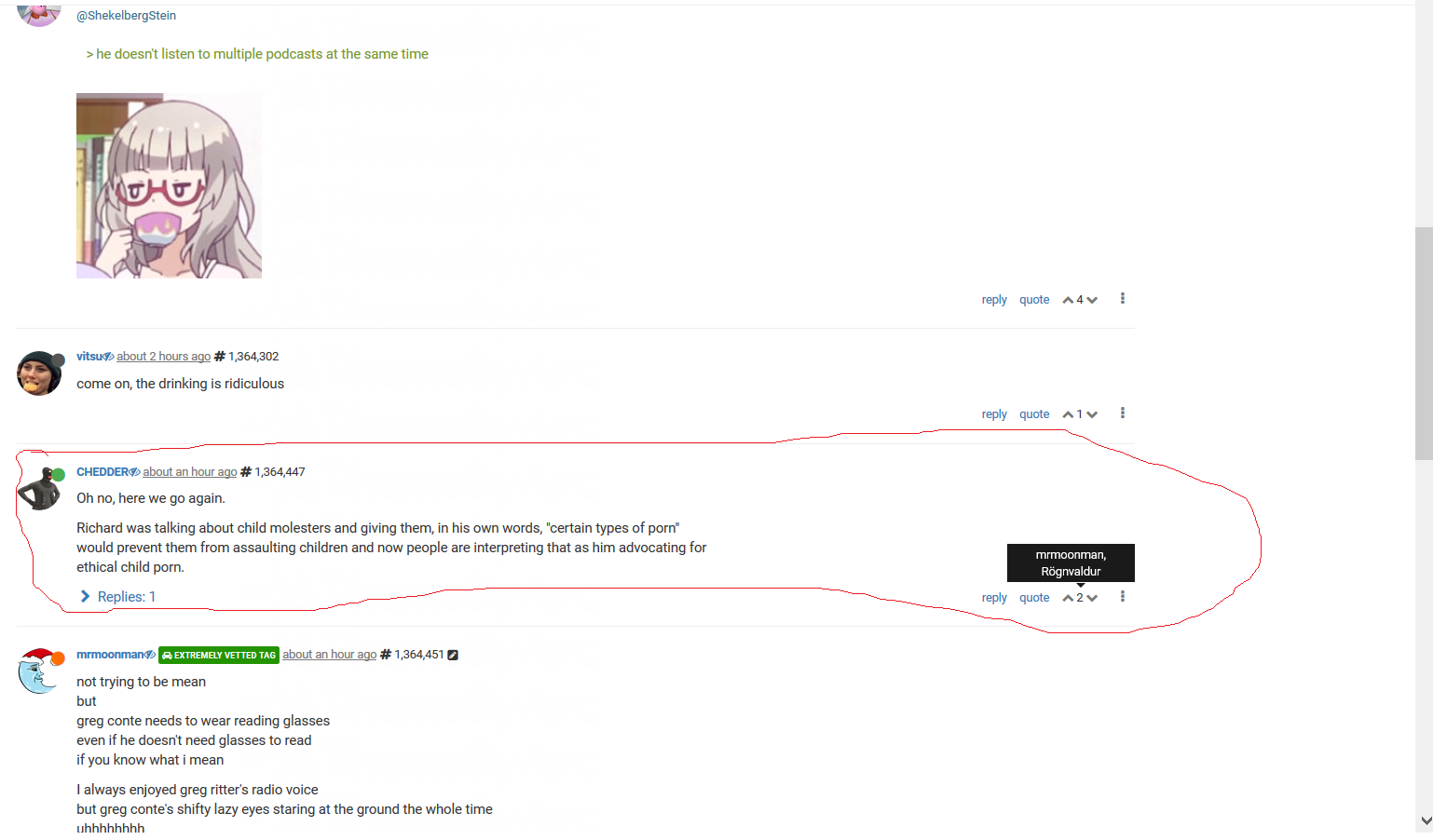
Task: Click the vote count 1 on vitsu's post
Action: [1080, 414]
